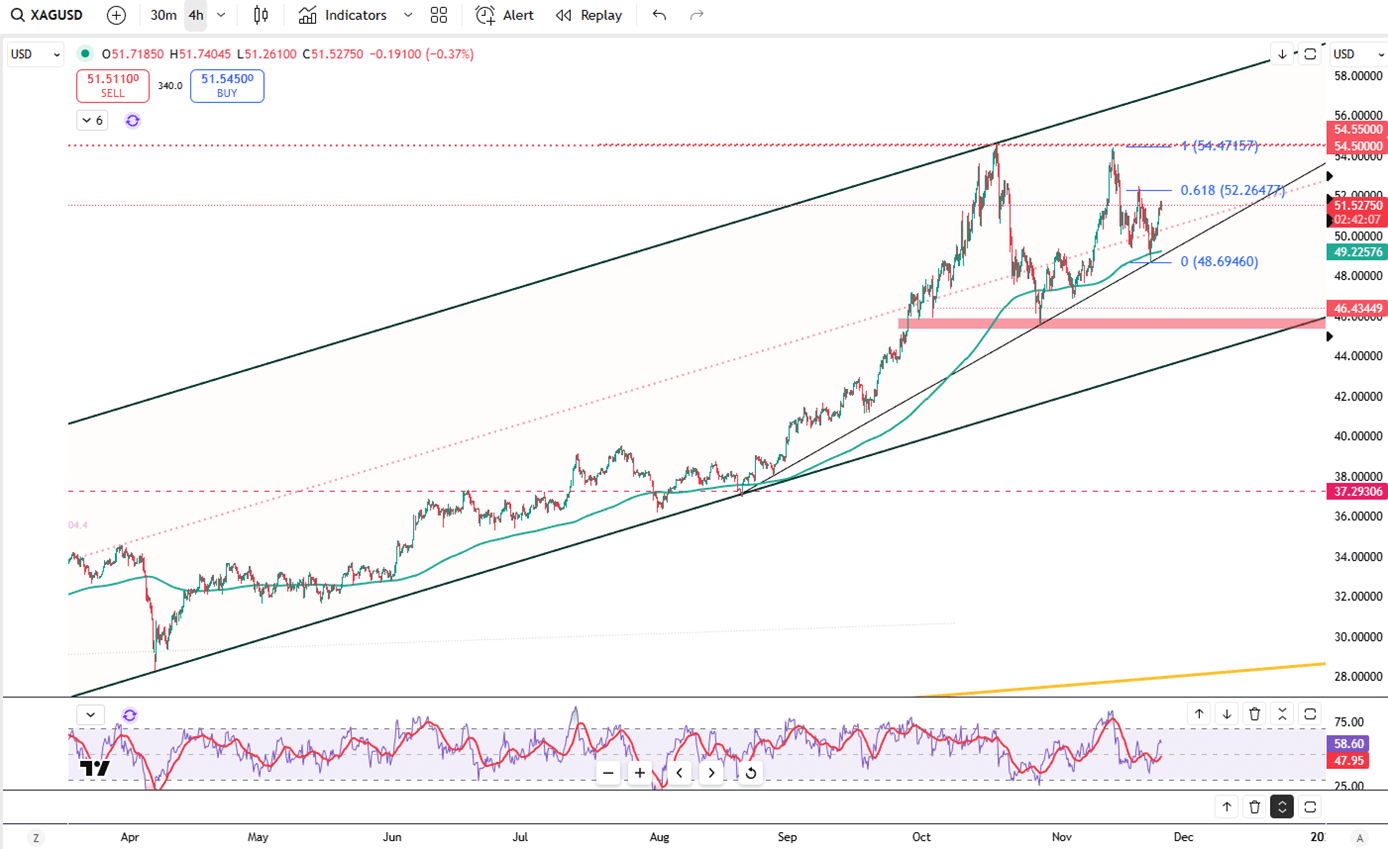Click the Undo arrow in the toolbar
The width and height of the screenshot is (1388, 849).
659,15
